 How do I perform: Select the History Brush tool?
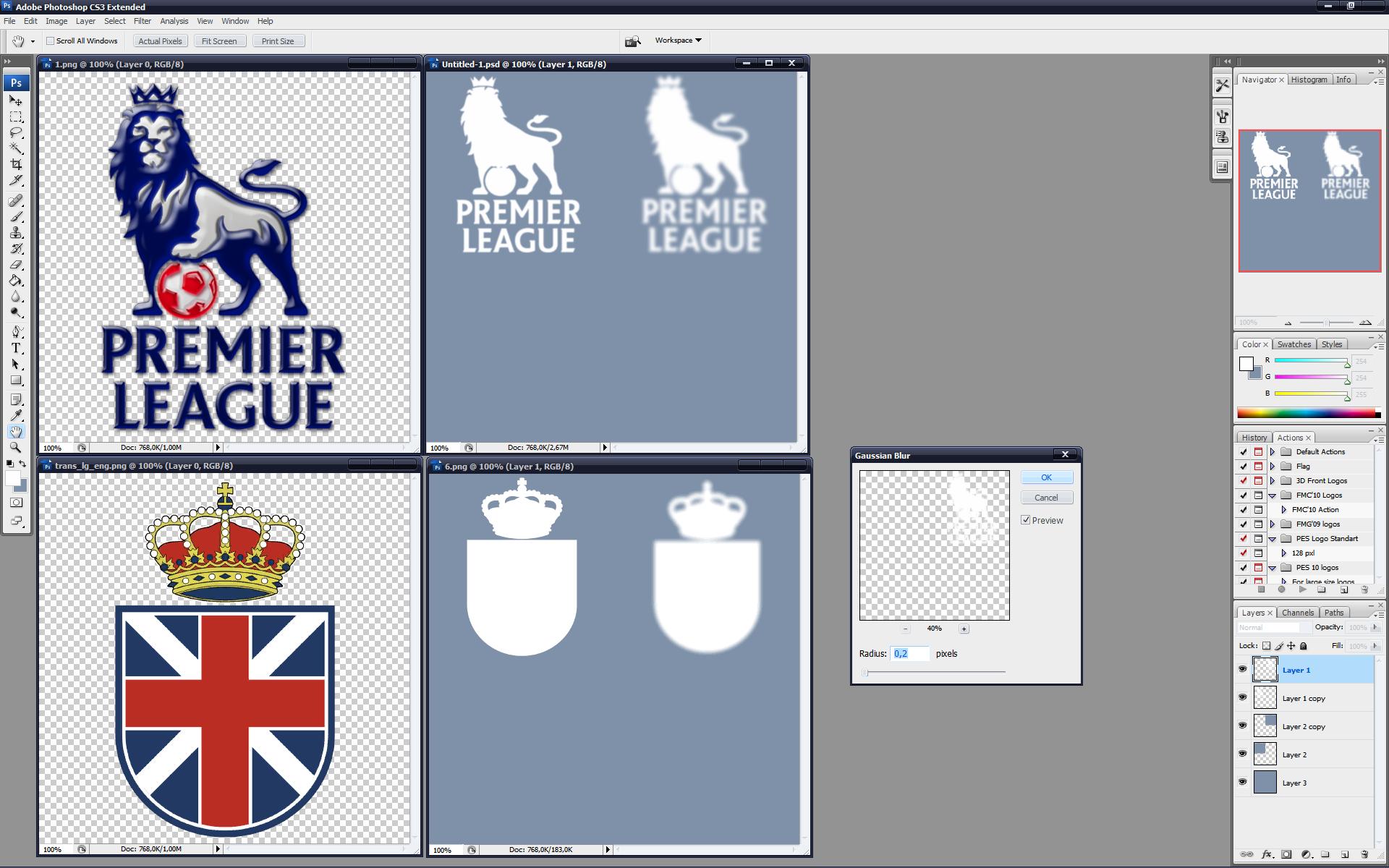coord(16,248)
